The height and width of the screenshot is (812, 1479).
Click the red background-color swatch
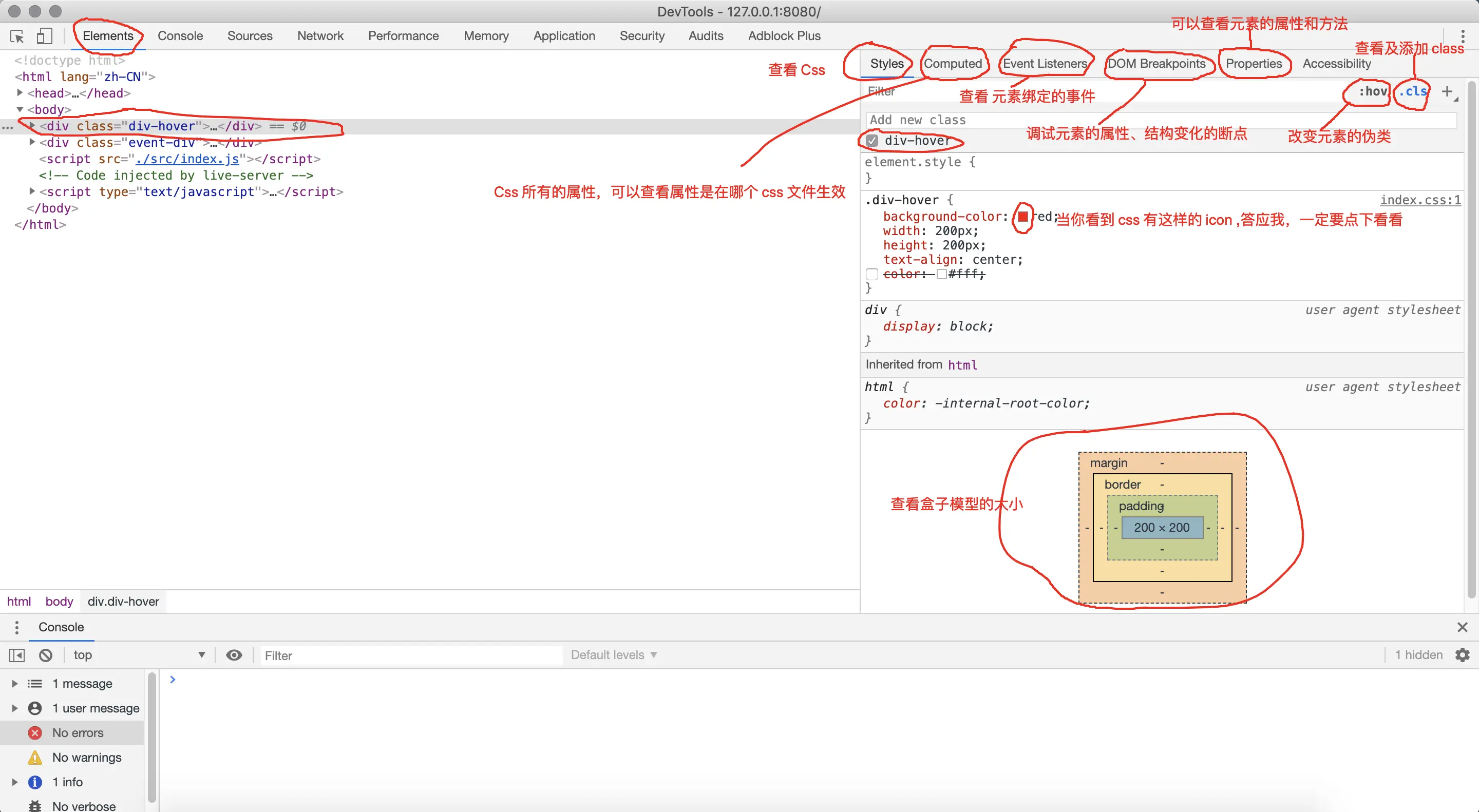1022,217
